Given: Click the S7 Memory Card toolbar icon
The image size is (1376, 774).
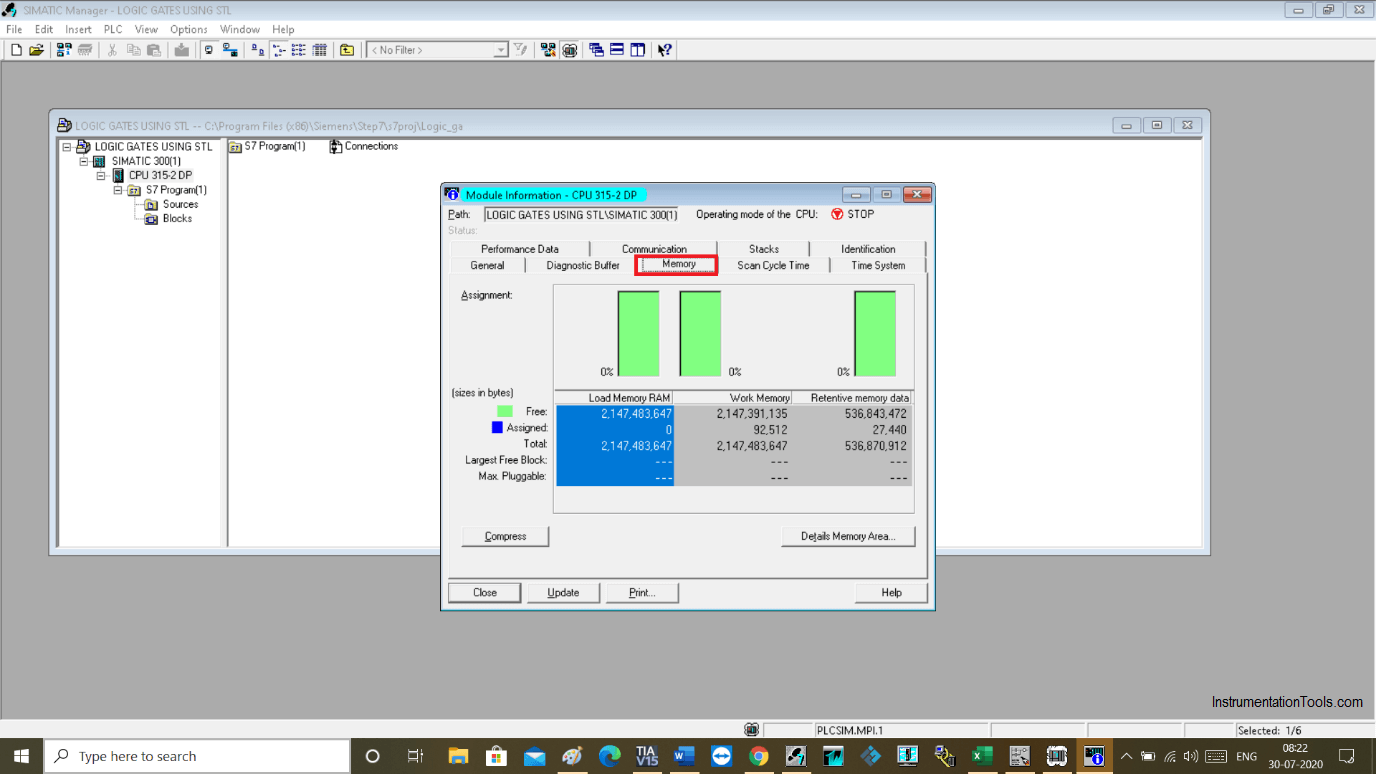Looking at the screenshot, I should point(85,50).
